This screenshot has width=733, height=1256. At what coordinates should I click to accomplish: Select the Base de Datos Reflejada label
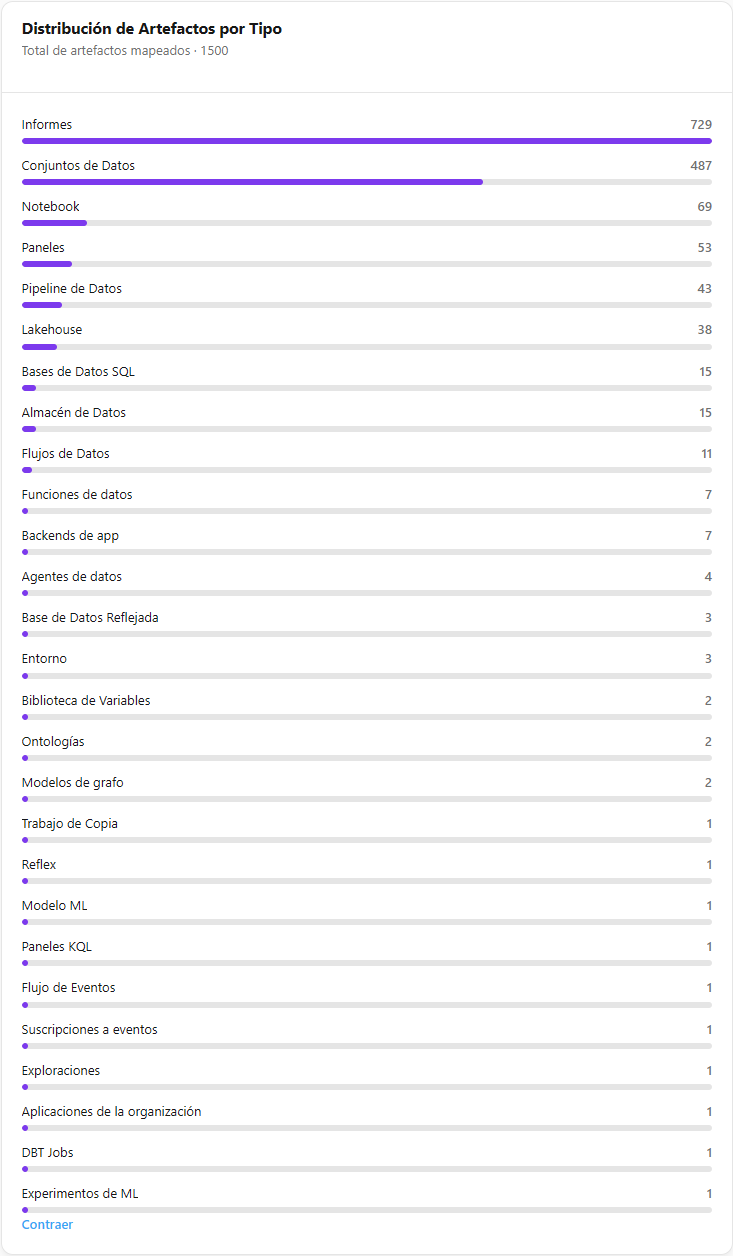point(90,618)
